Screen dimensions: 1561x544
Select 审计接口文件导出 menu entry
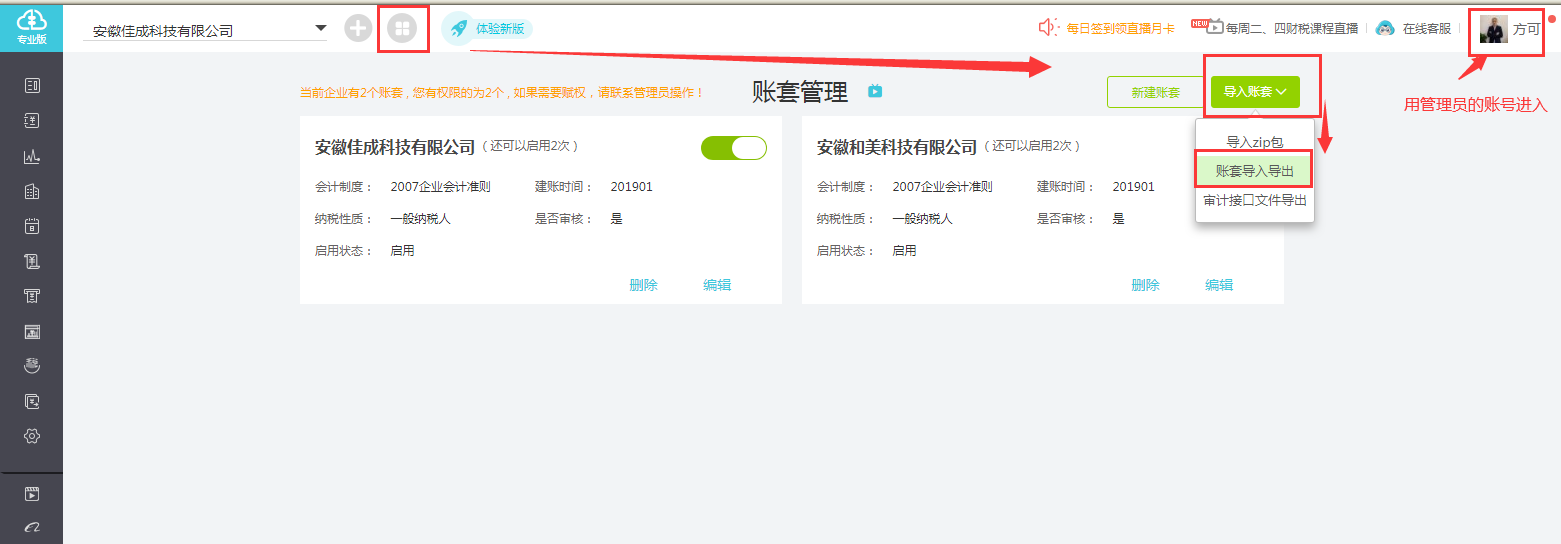(1254, 200)
